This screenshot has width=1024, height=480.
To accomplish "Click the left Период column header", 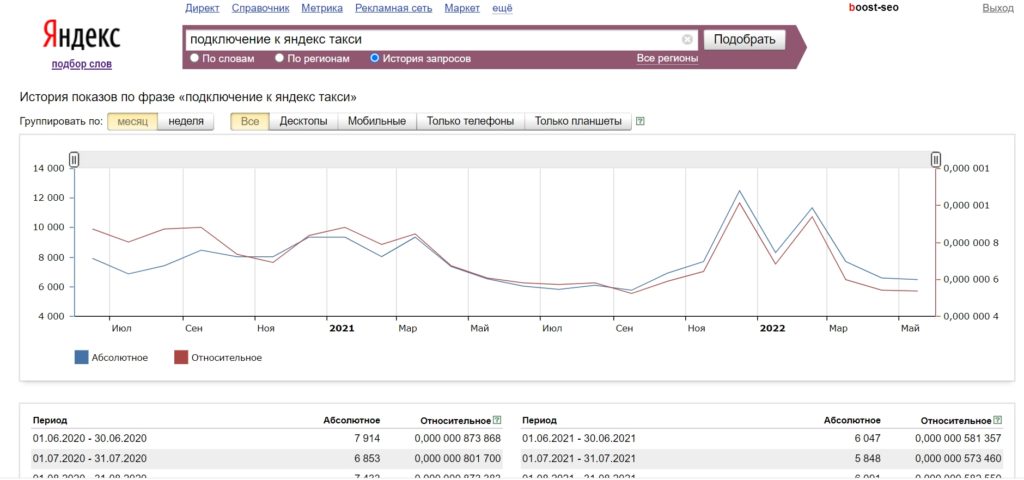I will coord(50,421).
